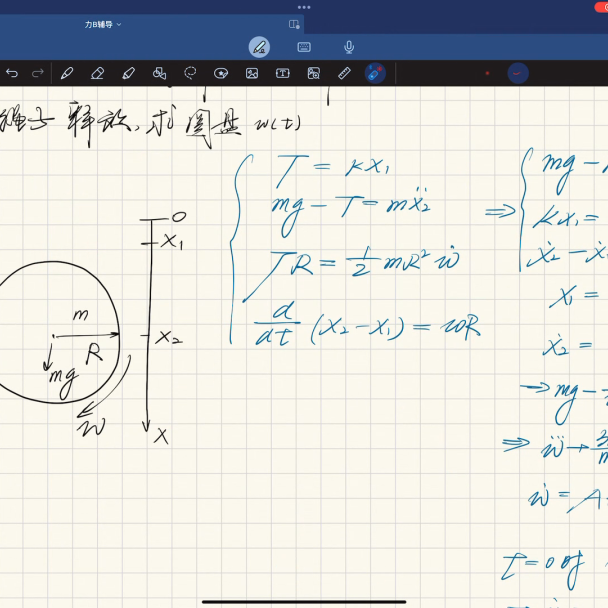The width and height of the screenshot is (608, 608).
Task: Select the Eraser tool
Action: [97, 73]
